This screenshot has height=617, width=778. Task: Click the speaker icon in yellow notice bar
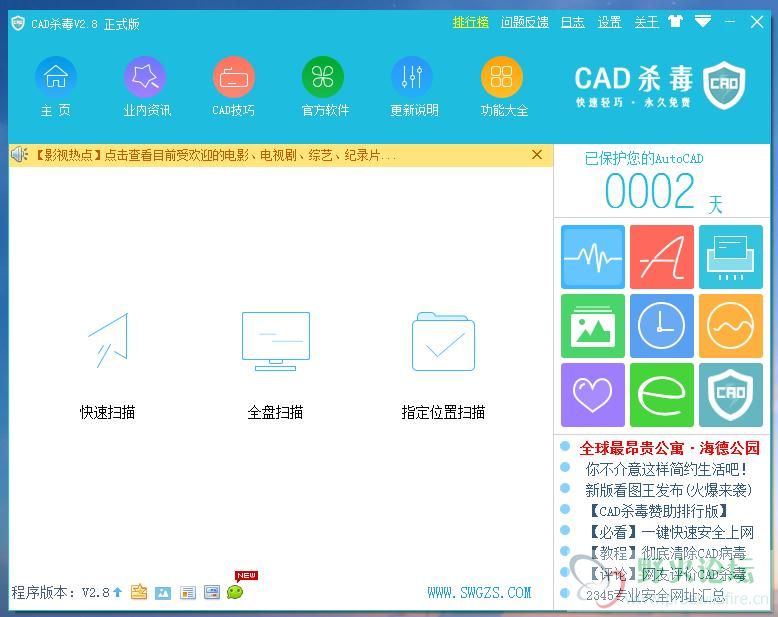coord(19,155)
